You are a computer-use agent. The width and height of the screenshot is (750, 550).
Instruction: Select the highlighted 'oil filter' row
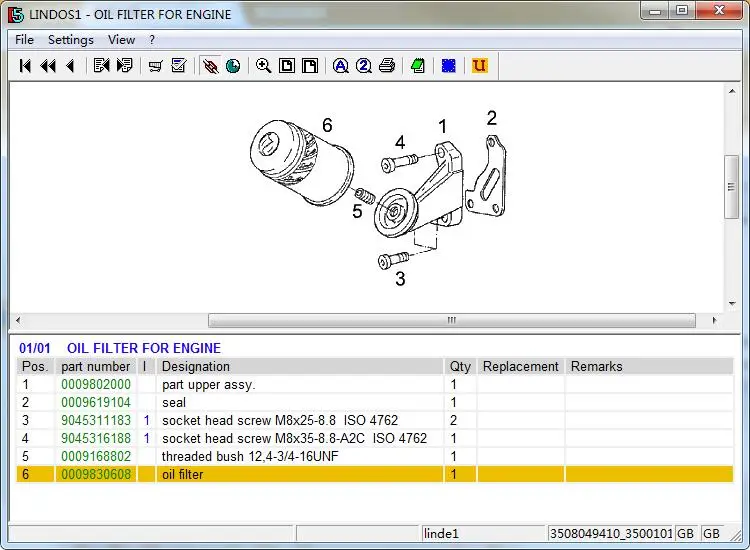375,474
